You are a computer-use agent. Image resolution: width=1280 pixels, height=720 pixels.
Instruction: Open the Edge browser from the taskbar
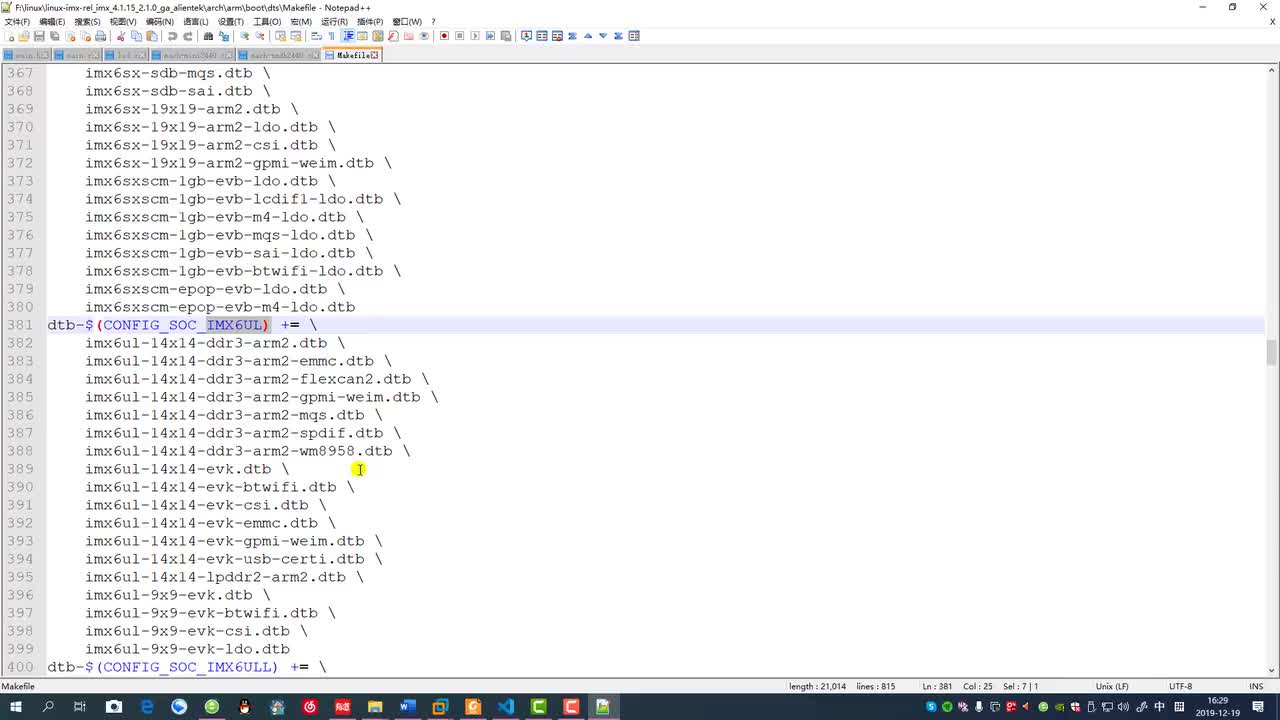pos(147,707)
